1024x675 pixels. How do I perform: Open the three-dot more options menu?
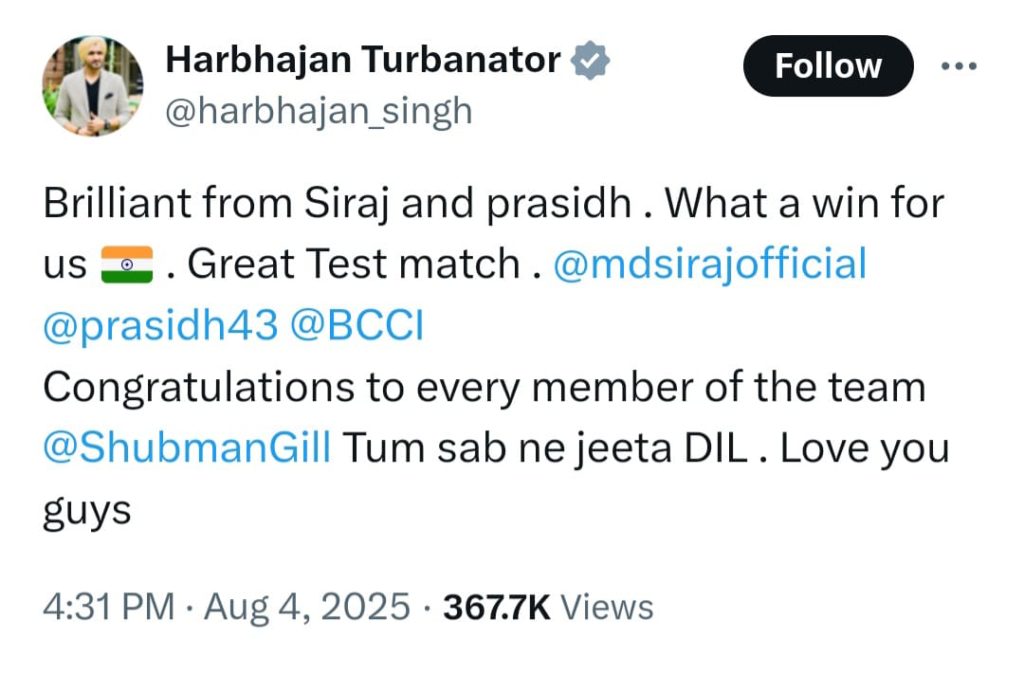coord(959,66)
